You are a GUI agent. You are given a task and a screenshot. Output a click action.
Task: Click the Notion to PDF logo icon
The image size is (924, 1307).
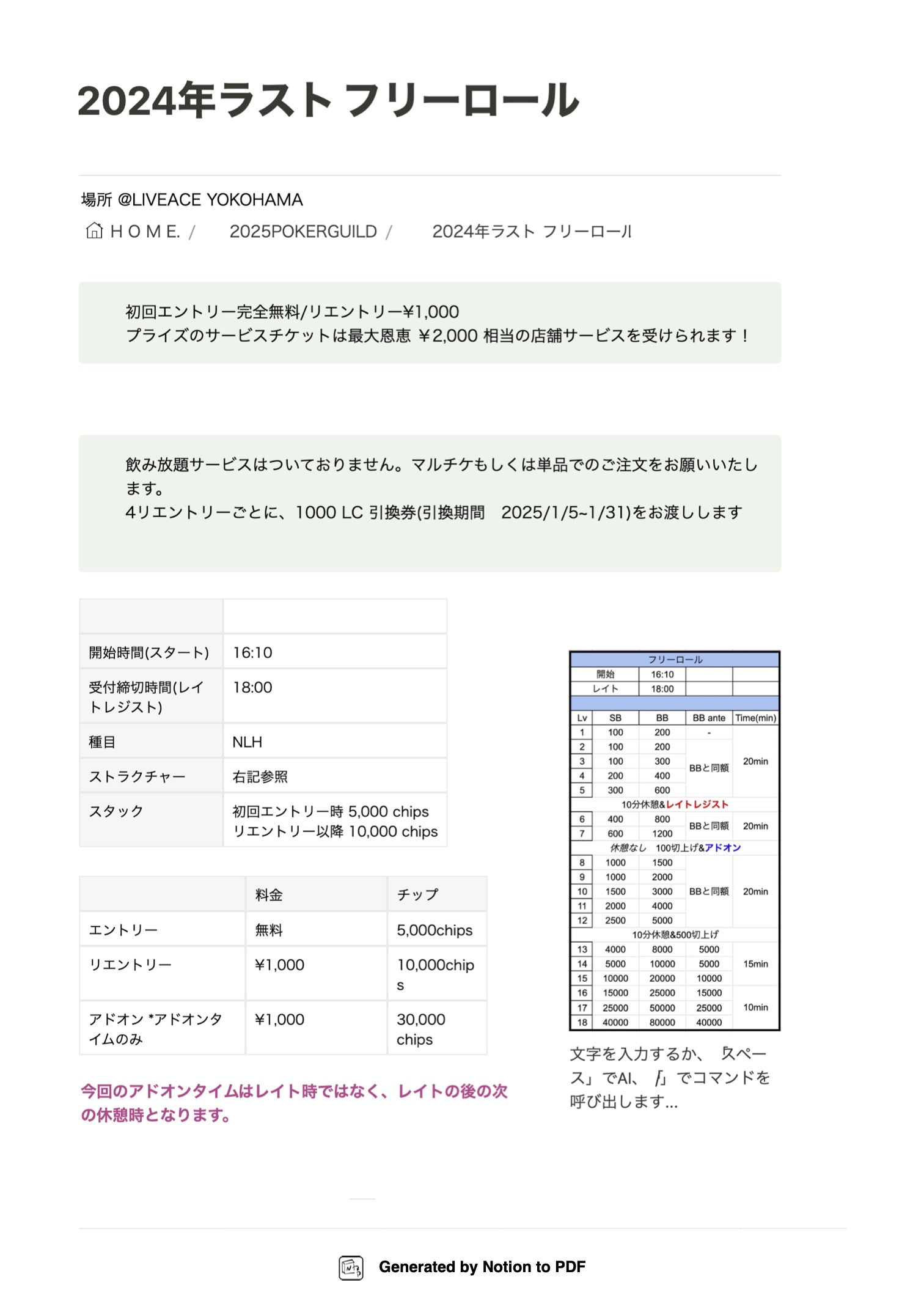pyautogui.click(x=351, y=1267)
